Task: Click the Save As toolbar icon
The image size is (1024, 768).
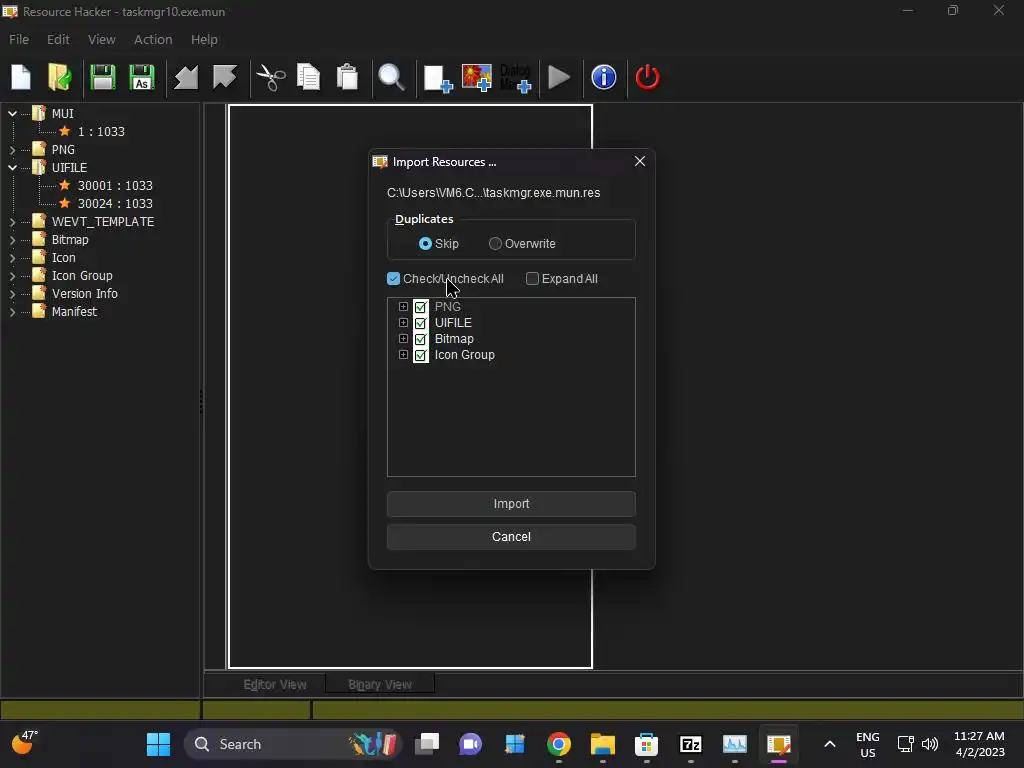Action: 142,78
